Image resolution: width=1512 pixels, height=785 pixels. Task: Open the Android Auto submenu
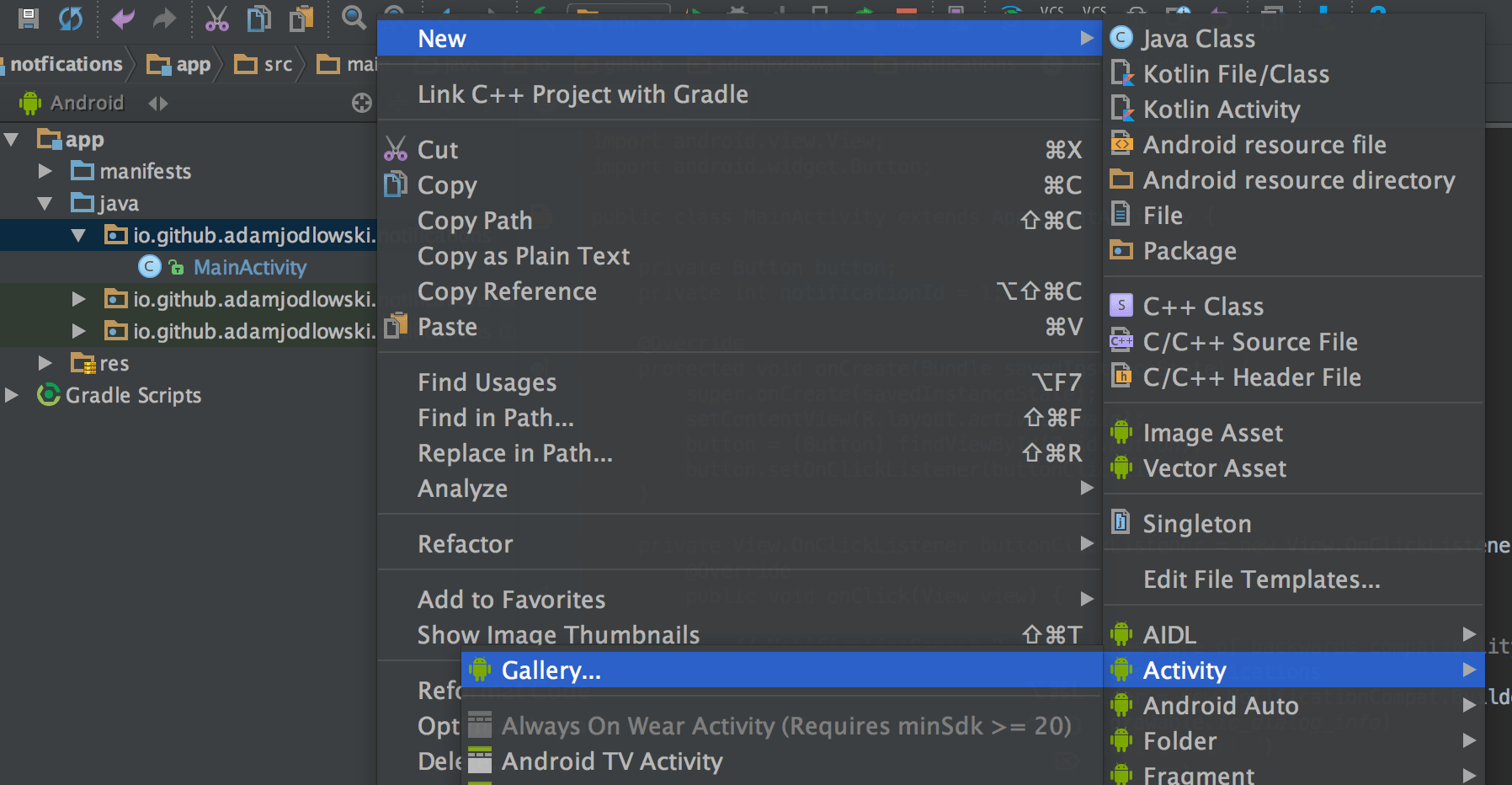click(1293, 706)
